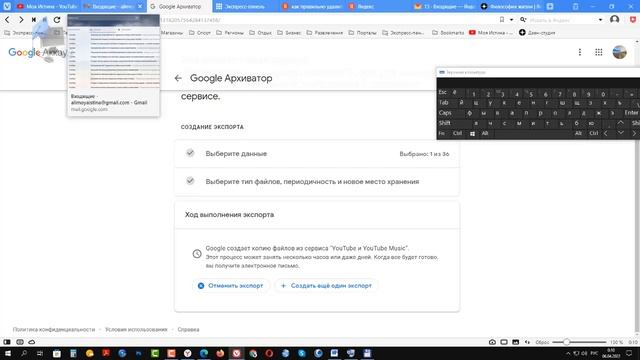Open the three-dot Google options menu
This screenshot has height=360, width=640.
pos(580,52)
